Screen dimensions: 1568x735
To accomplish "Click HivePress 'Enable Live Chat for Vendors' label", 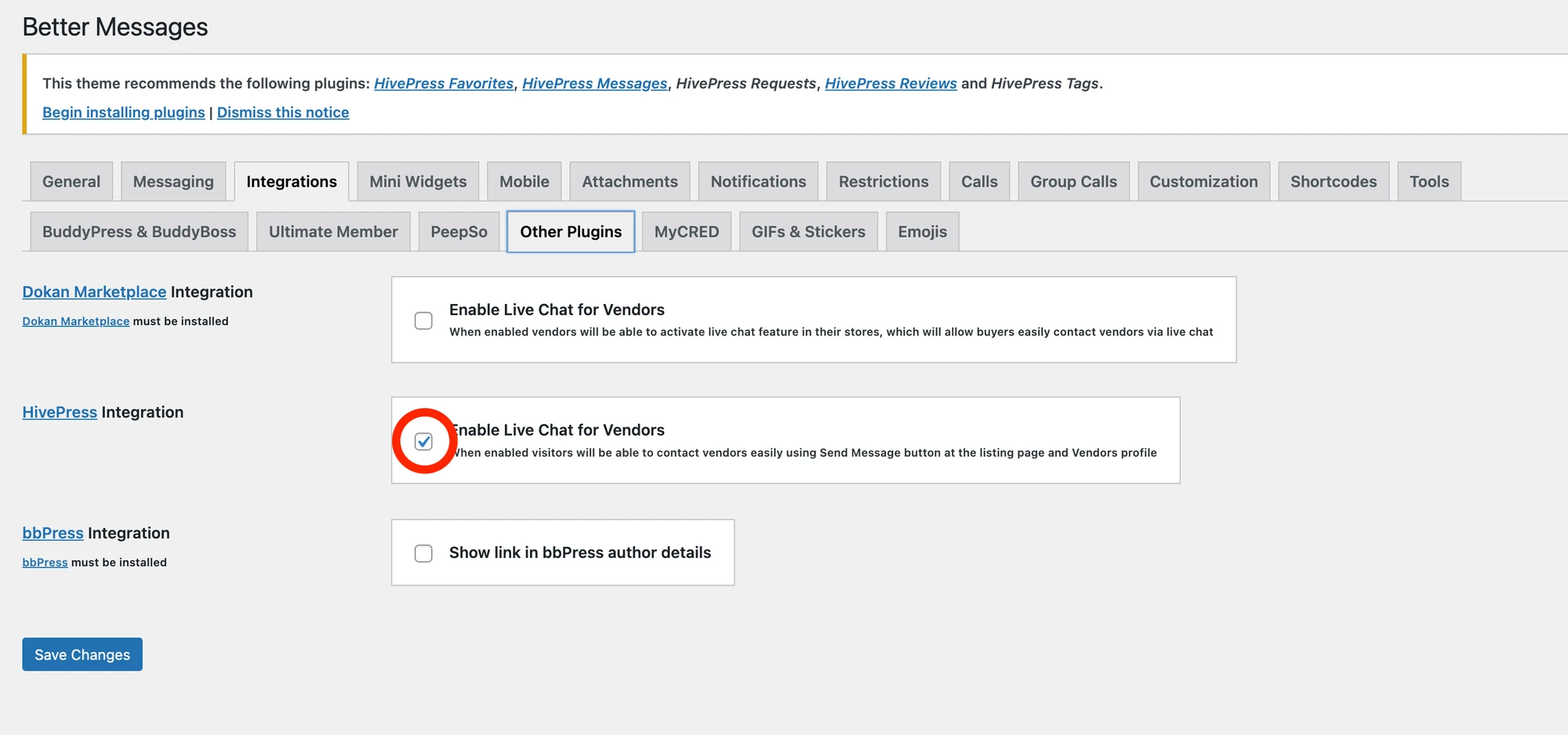I will tap(557, 430).
